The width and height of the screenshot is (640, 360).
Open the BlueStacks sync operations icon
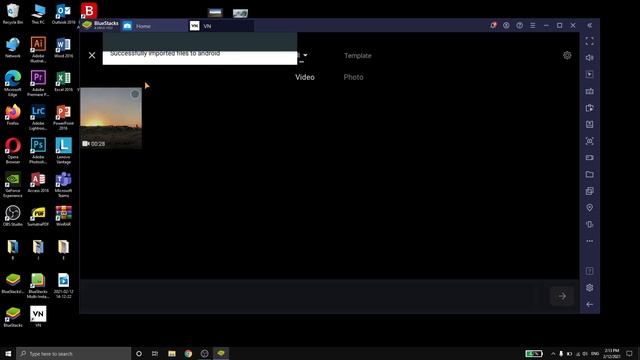point(589,108)
